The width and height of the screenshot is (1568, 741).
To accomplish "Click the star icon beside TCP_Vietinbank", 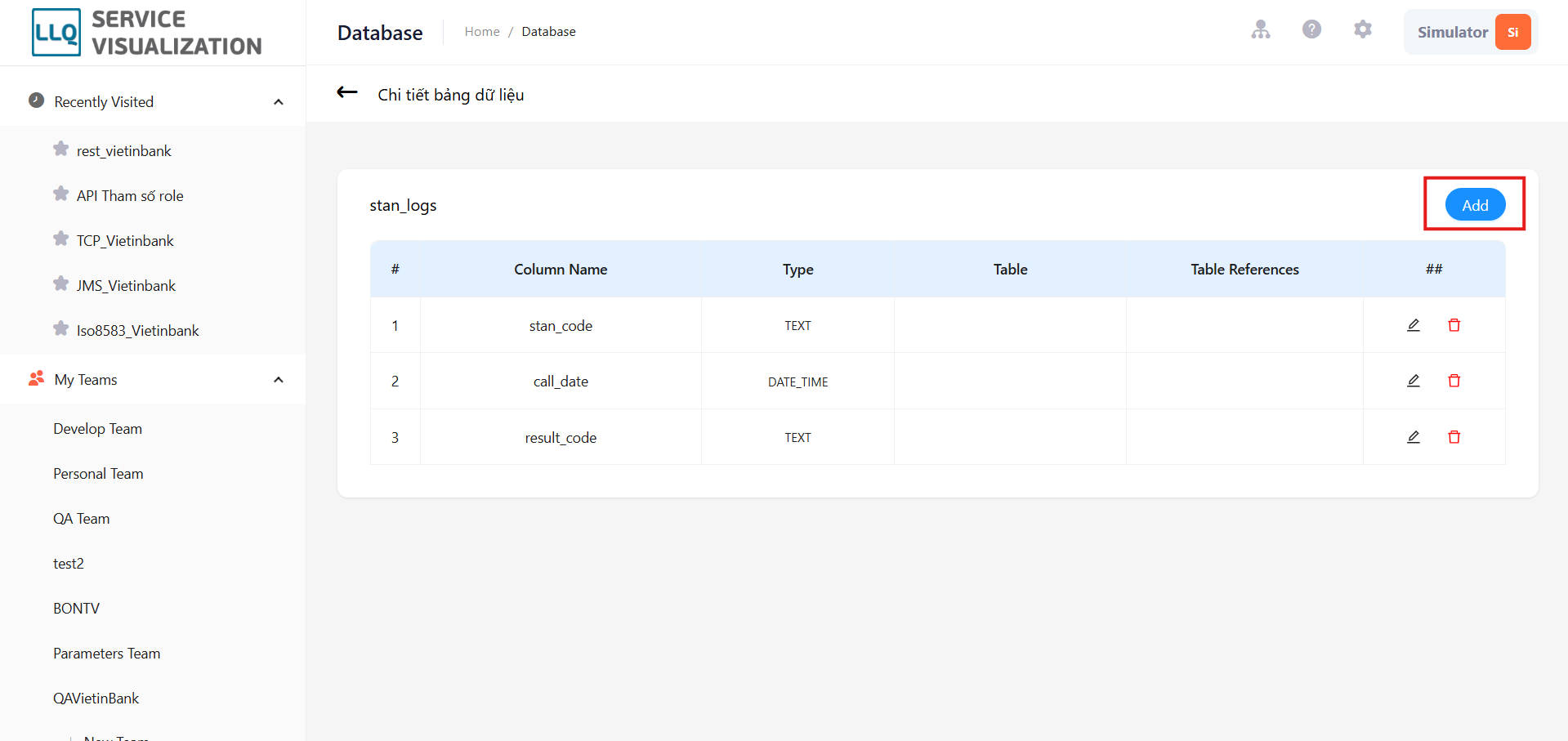I will 60,239.
